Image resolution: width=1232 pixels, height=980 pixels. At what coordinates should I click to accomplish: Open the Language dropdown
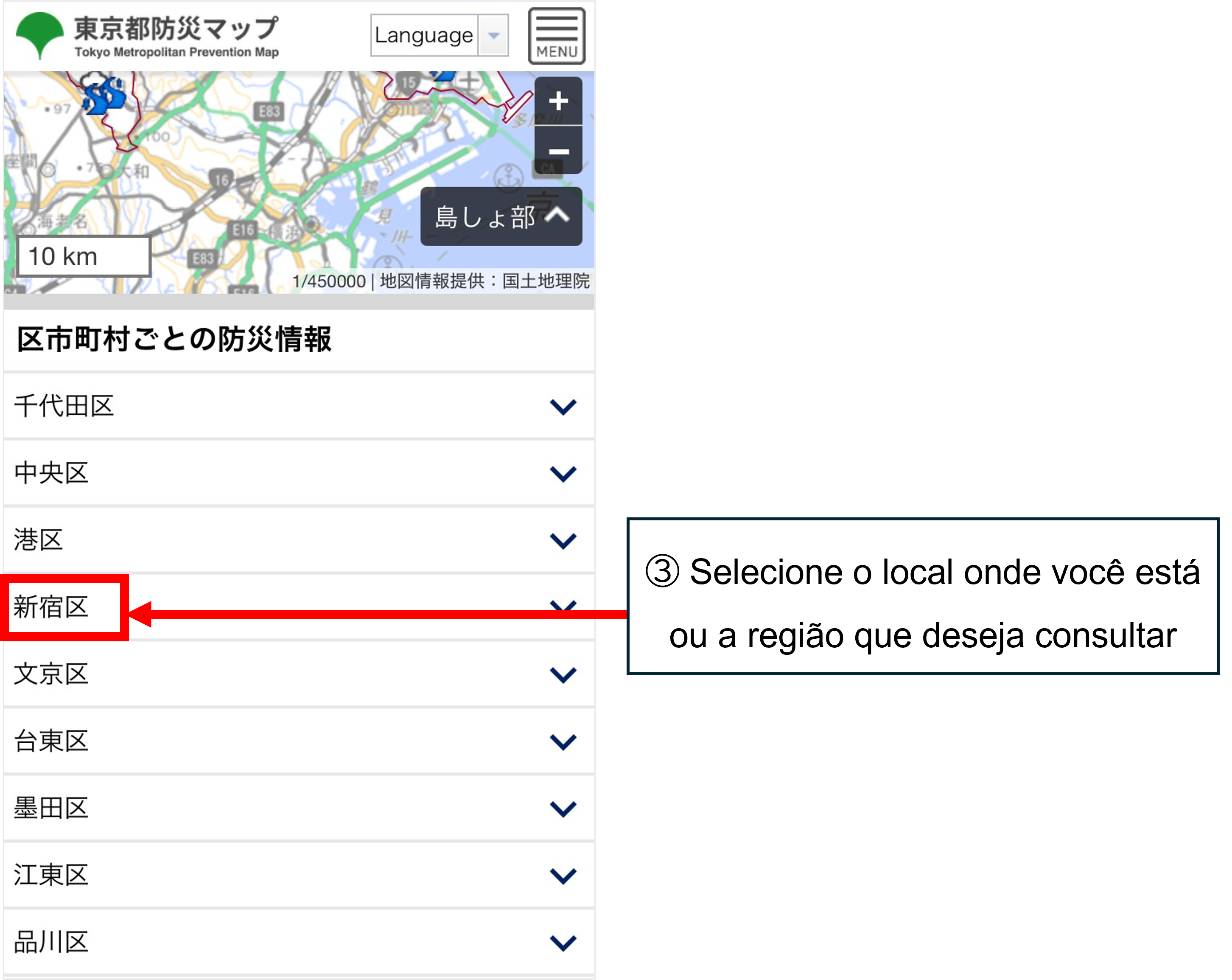439,36
